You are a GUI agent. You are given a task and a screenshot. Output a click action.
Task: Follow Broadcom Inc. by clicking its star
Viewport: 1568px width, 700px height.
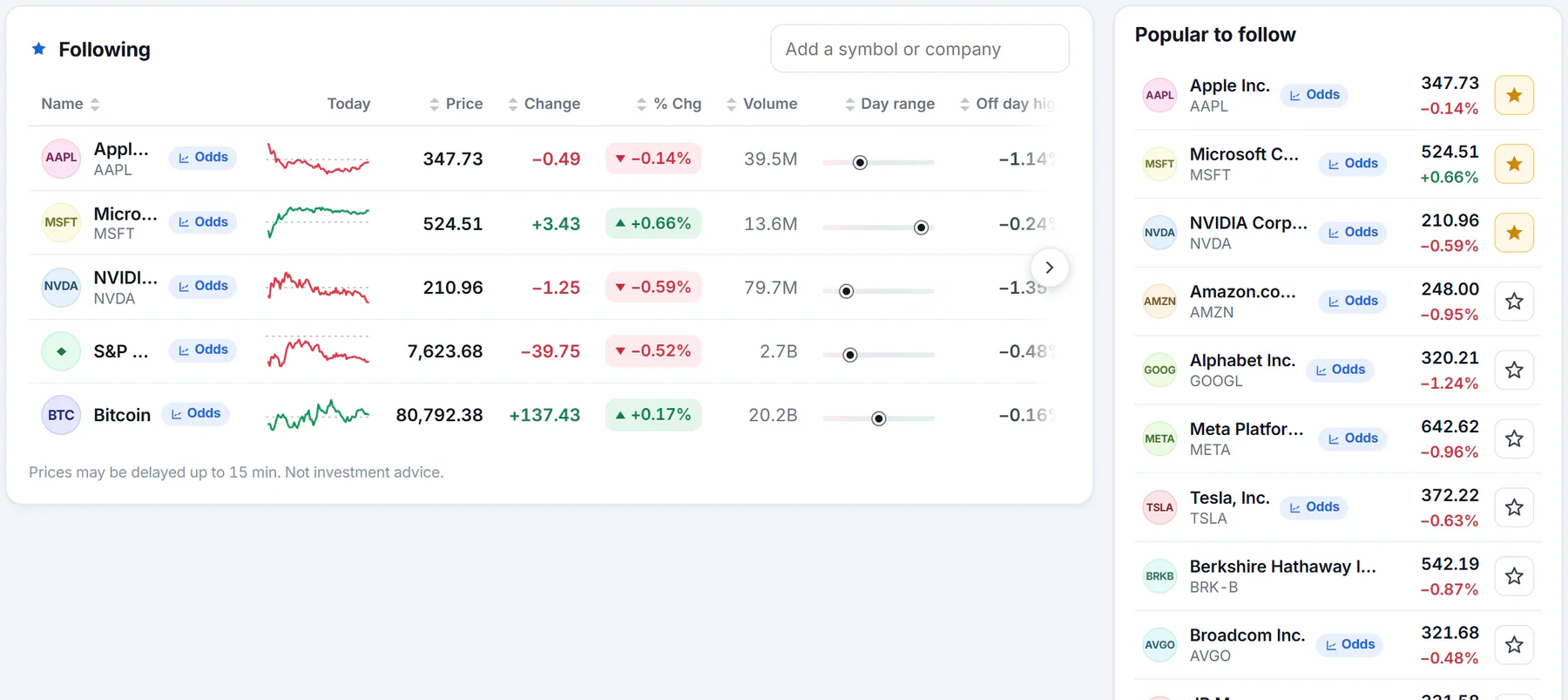(x=1514, y=645)
